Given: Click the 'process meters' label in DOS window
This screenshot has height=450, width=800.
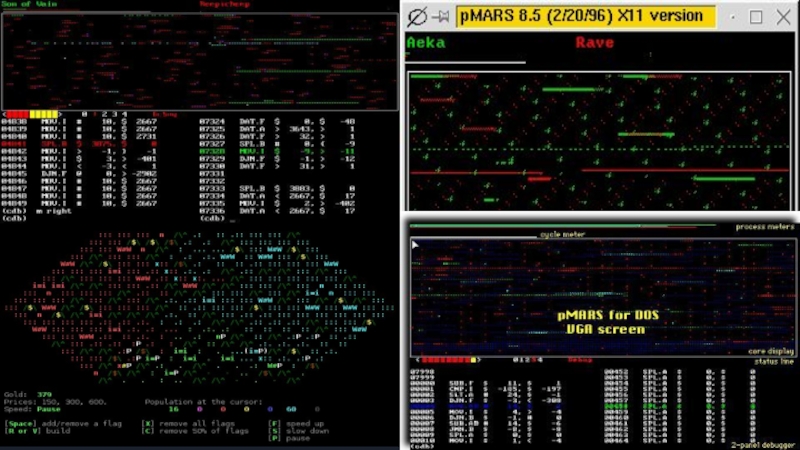Looking at the screenshot, I should click(x=765, y=227).
